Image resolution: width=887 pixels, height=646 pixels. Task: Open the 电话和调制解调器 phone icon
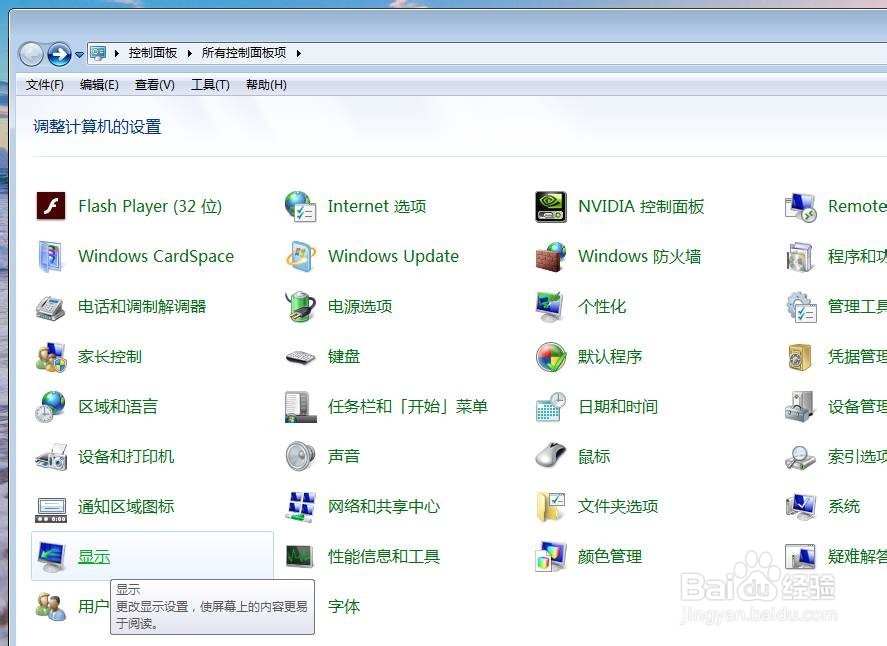(51, 307)
